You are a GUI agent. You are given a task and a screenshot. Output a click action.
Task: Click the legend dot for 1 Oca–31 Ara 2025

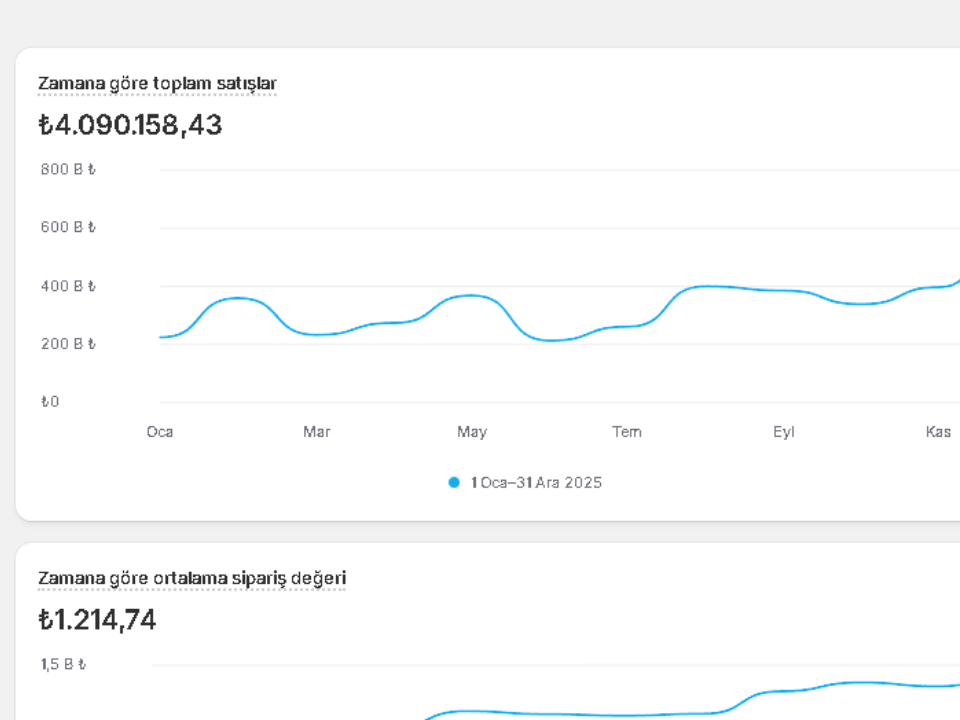[x=454, y=482]
